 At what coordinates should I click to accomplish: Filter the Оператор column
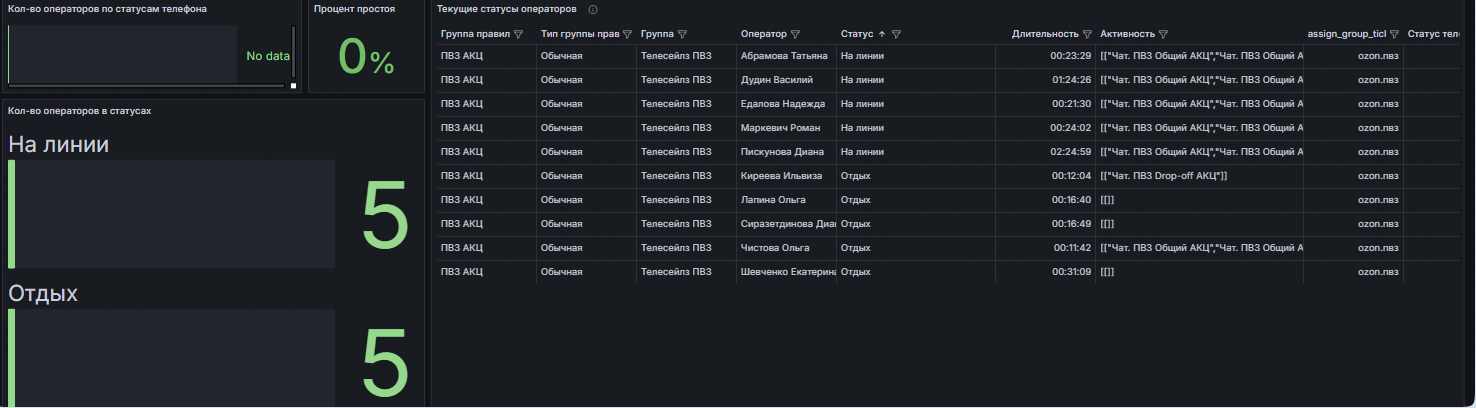pyautogui.click(x=795, y=34)
